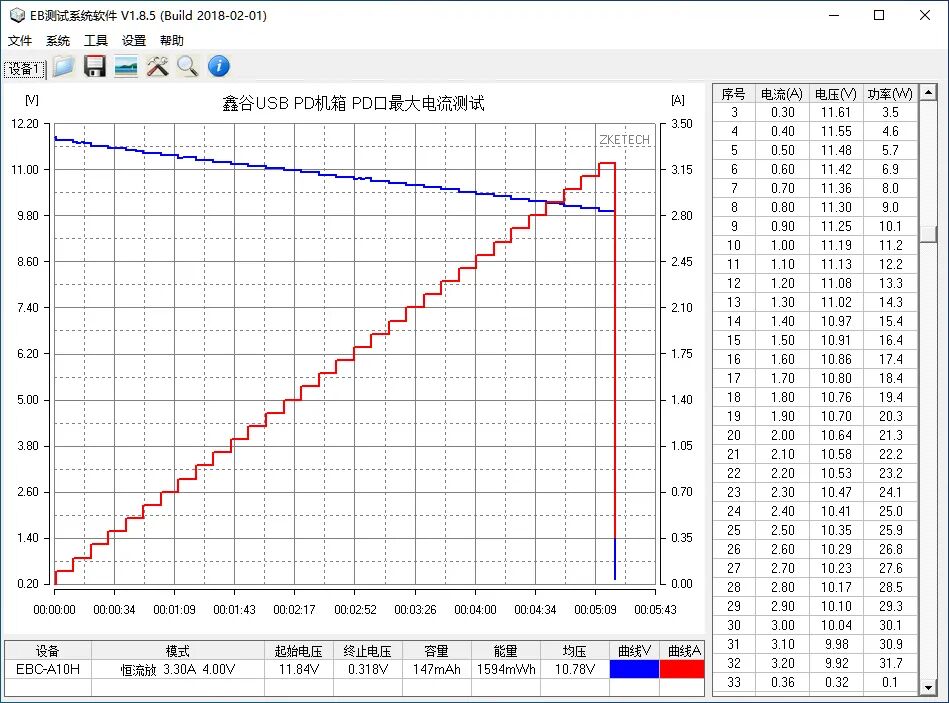Select table row number 33
Viewport: 949px width, 703px height.
[734, 682]
